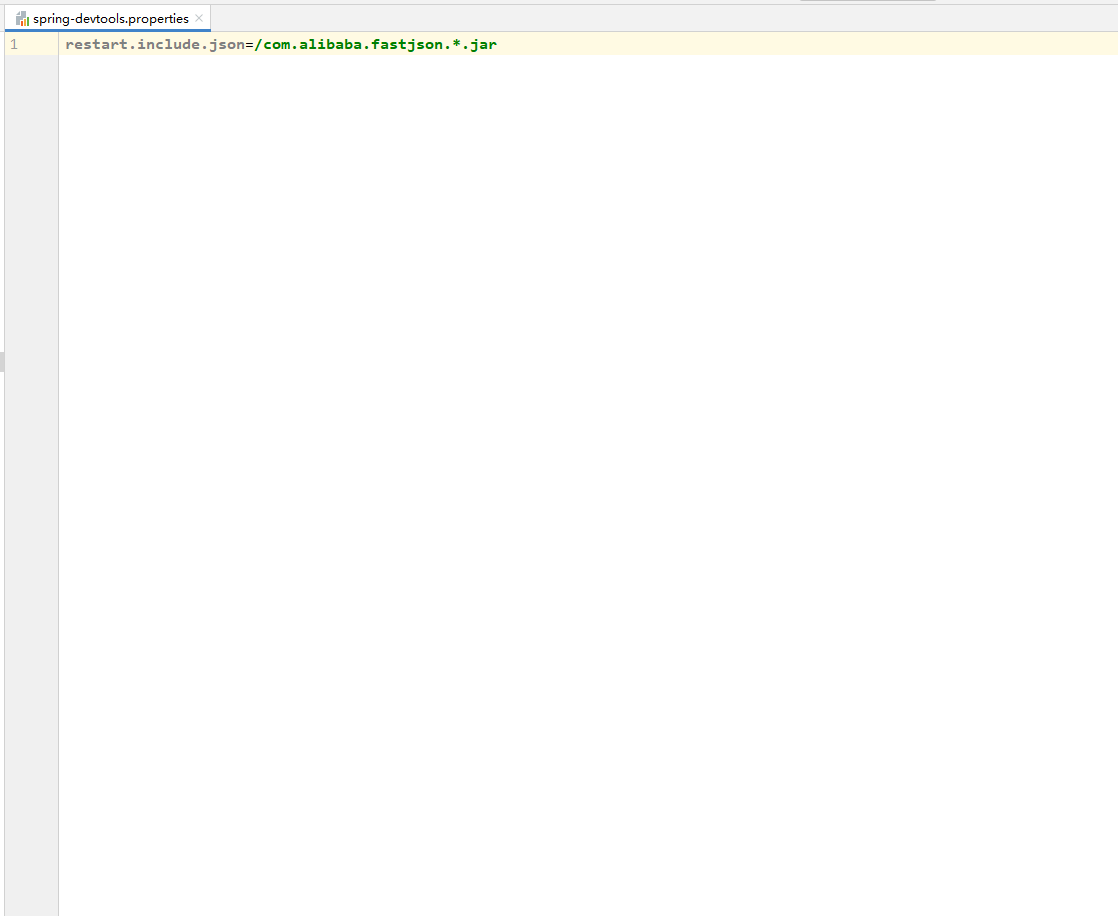Image resolution: width=1118 pixels, height=916 pixels.
Task: Select line number 1 in the gutter
Action: (13, 44)
